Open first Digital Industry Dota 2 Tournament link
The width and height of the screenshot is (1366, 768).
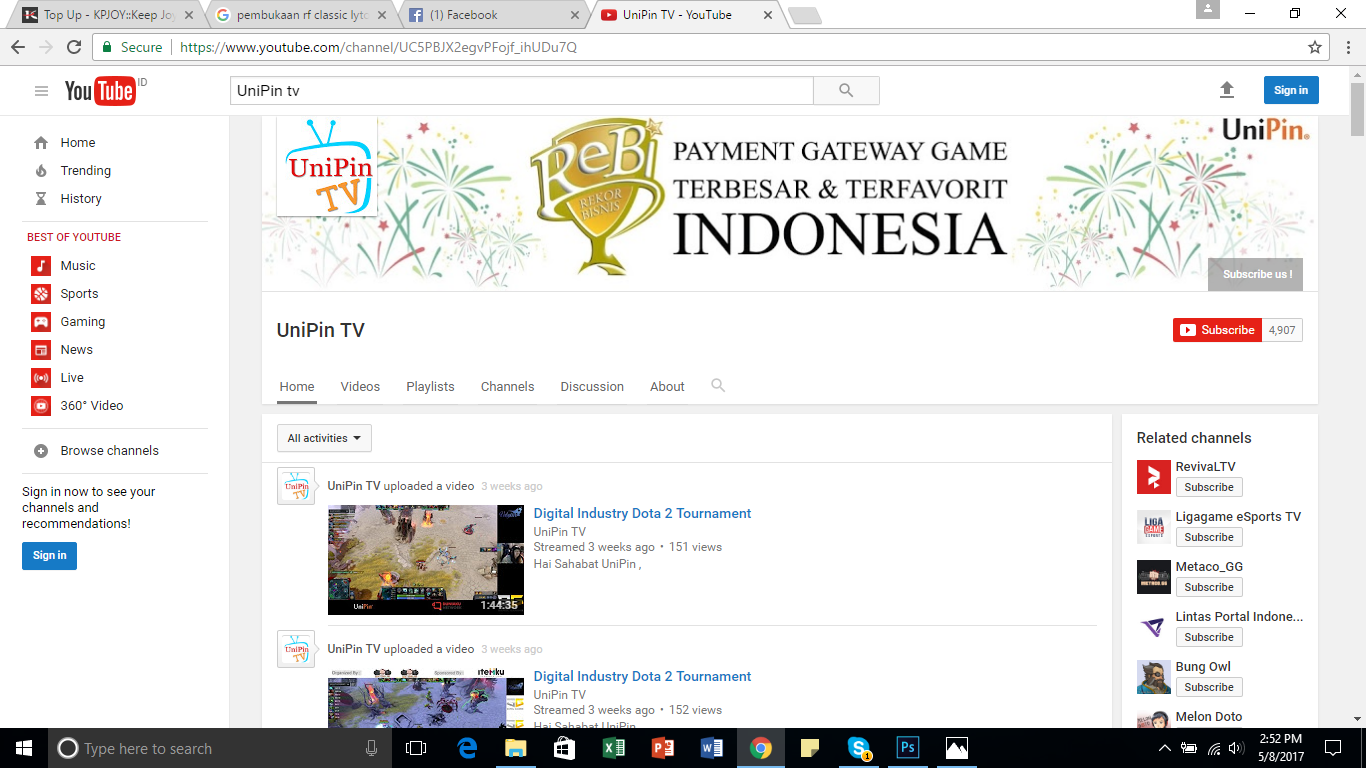pyautogui.click(x=642, y=514)
